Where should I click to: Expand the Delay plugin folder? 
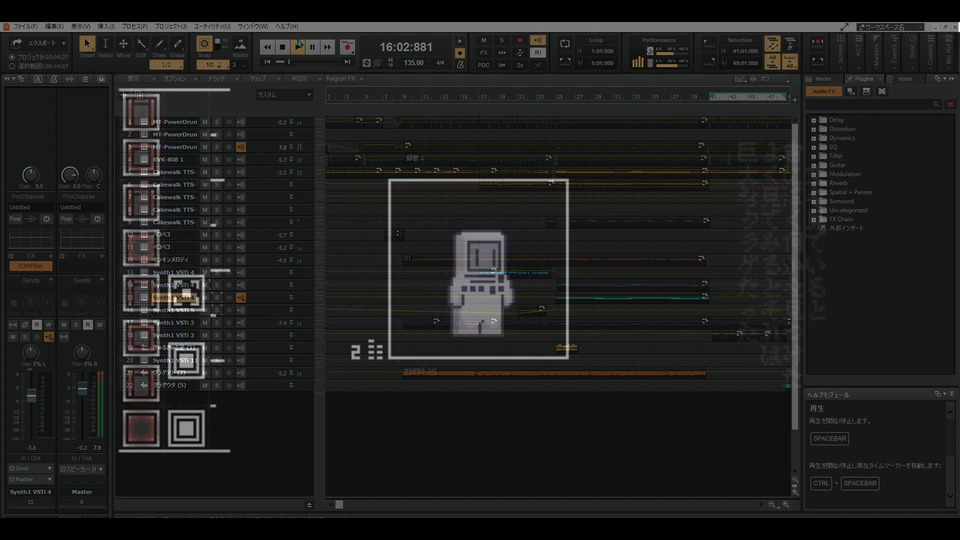point(814,120)
